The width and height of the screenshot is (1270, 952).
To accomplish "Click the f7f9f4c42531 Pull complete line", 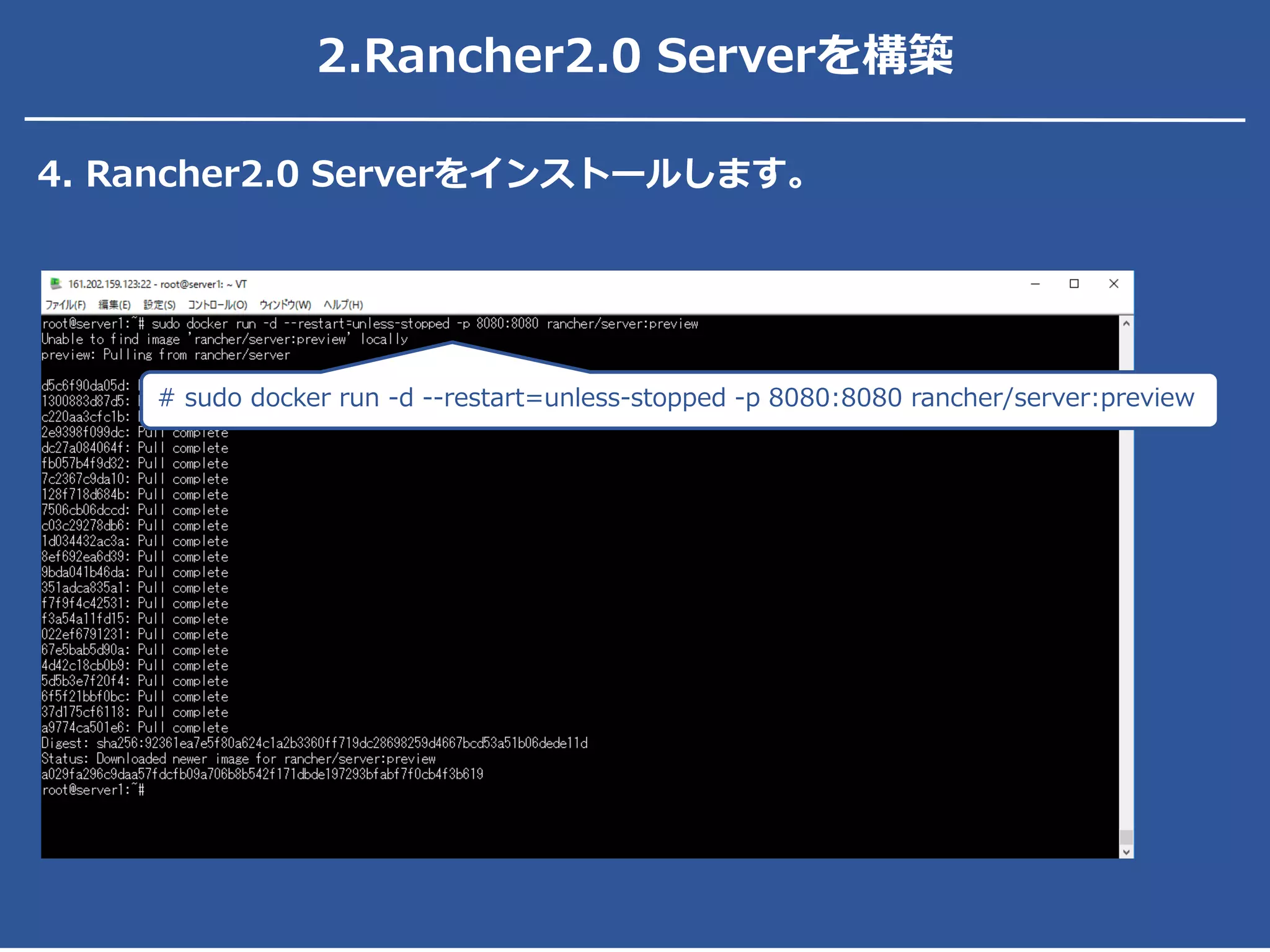I will coord(135,603).
